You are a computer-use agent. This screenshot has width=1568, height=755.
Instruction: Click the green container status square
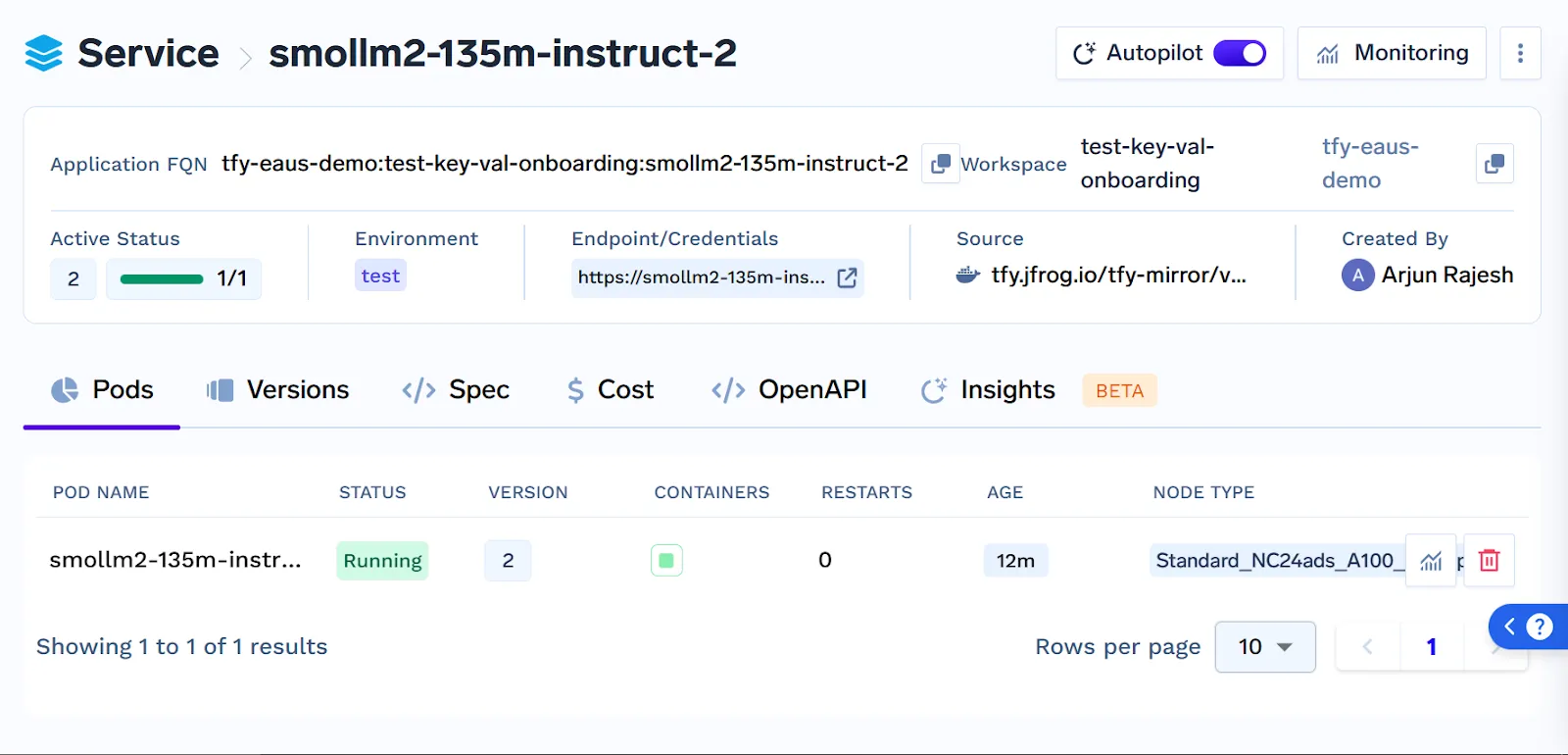point(666,561)
